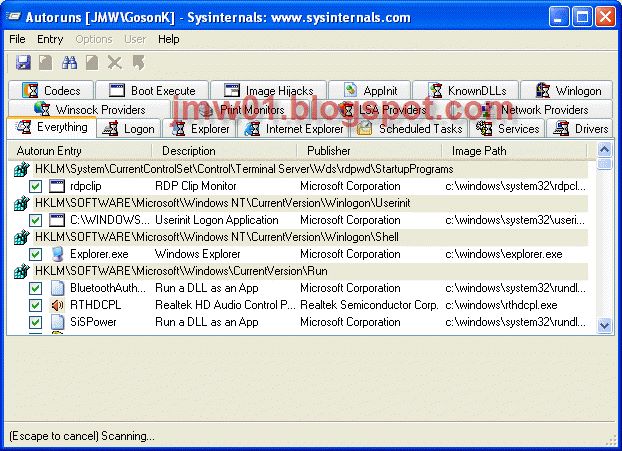This screenshot has width=622, height=451.
Task: Open the Drivers tab
Action: (x=580, y=129)
